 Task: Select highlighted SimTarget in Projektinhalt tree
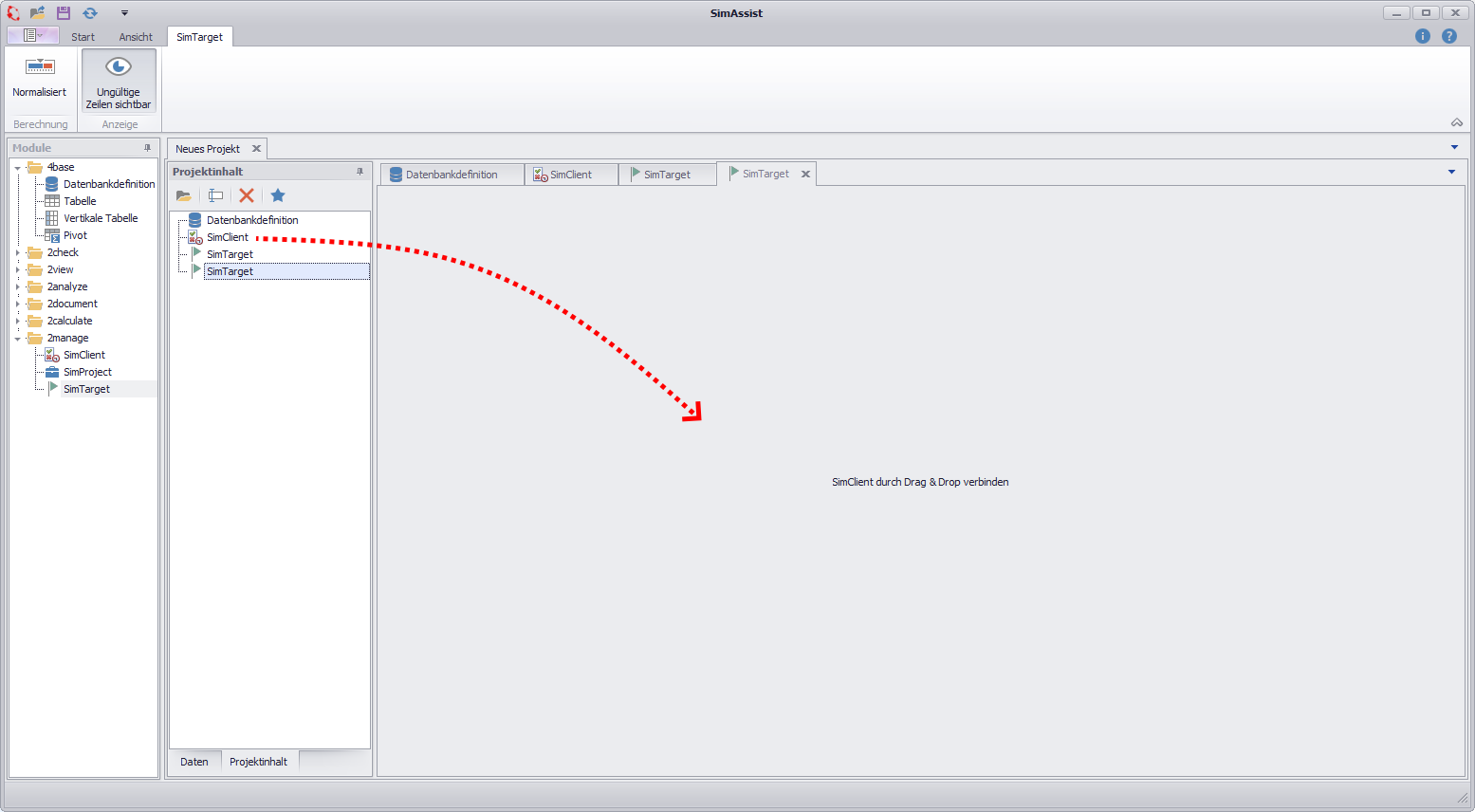click(x=286, y=271)
